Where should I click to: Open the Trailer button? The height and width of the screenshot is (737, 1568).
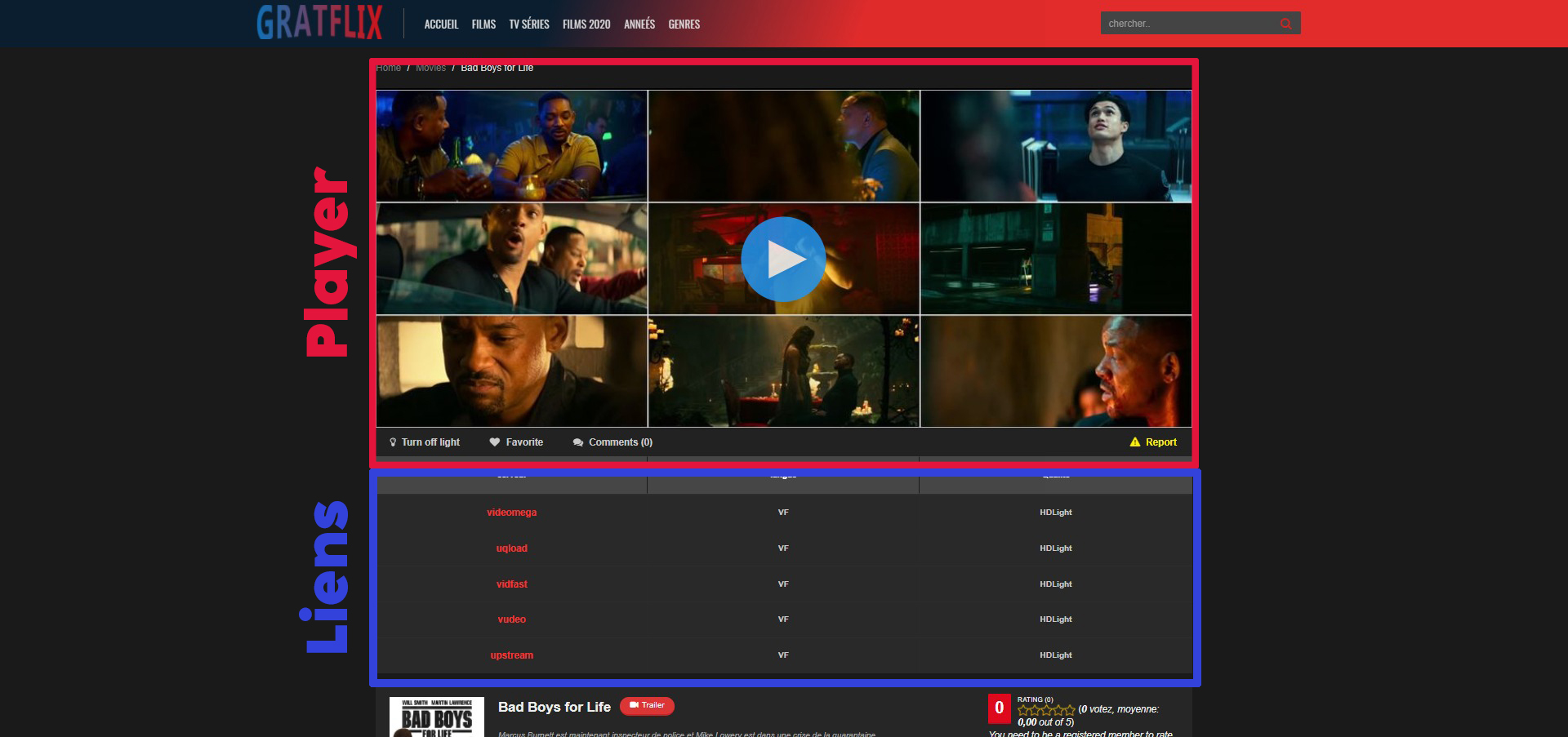pos(647,706)
